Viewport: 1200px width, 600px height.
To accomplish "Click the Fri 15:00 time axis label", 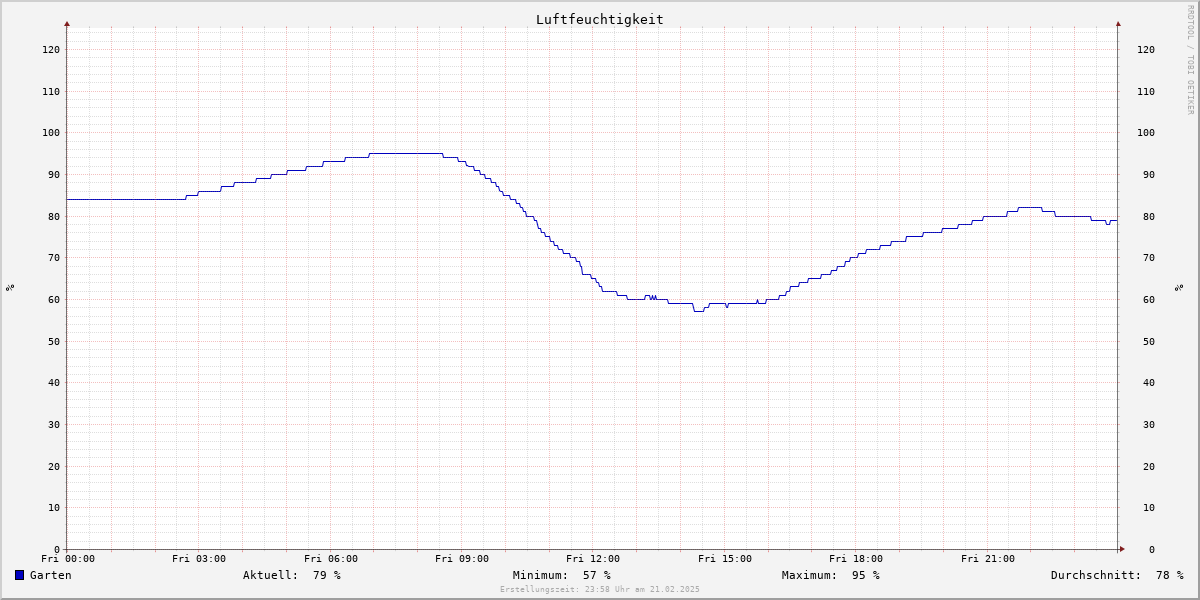I will (x=725, y=559).
